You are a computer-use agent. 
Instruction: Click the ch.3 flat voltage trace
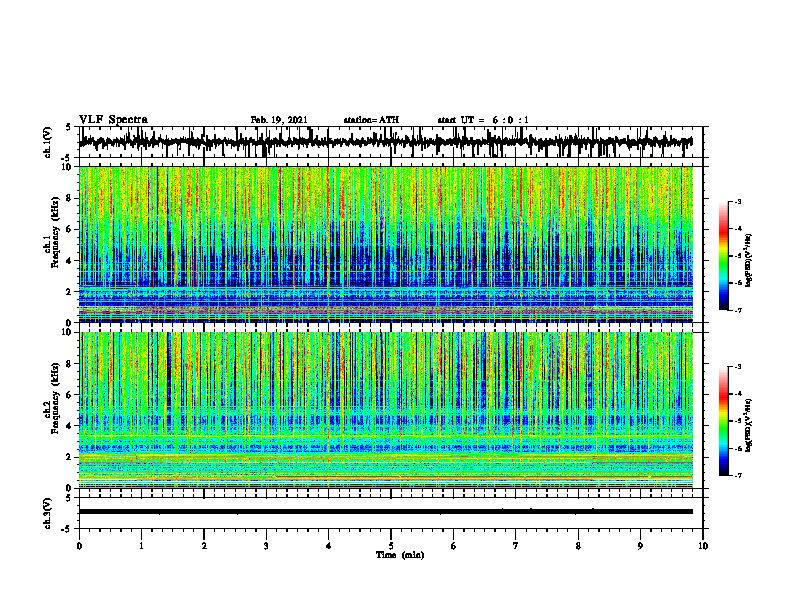coord(386,512)
